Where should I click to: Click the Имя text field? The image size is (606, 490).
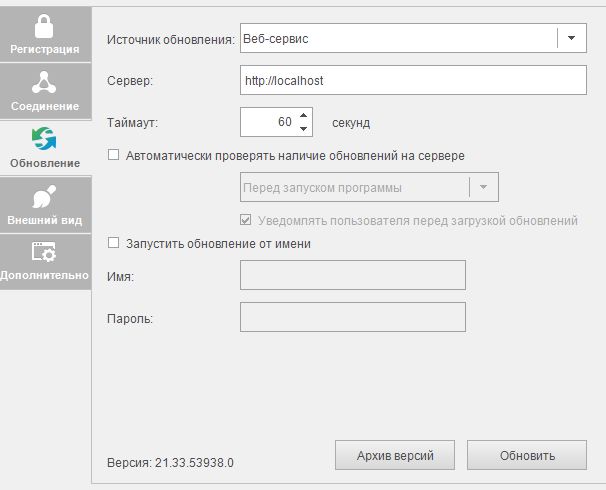(353, 275)
